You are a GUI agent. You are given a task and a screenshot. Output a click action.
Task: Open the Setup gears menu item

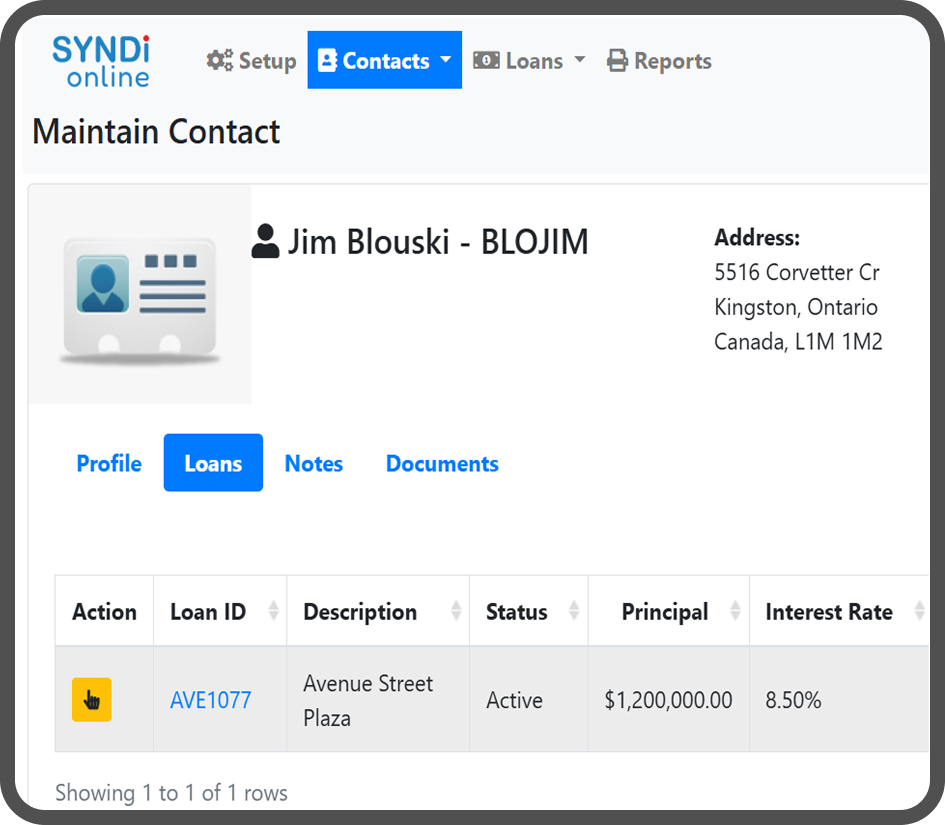click(251, 61)
